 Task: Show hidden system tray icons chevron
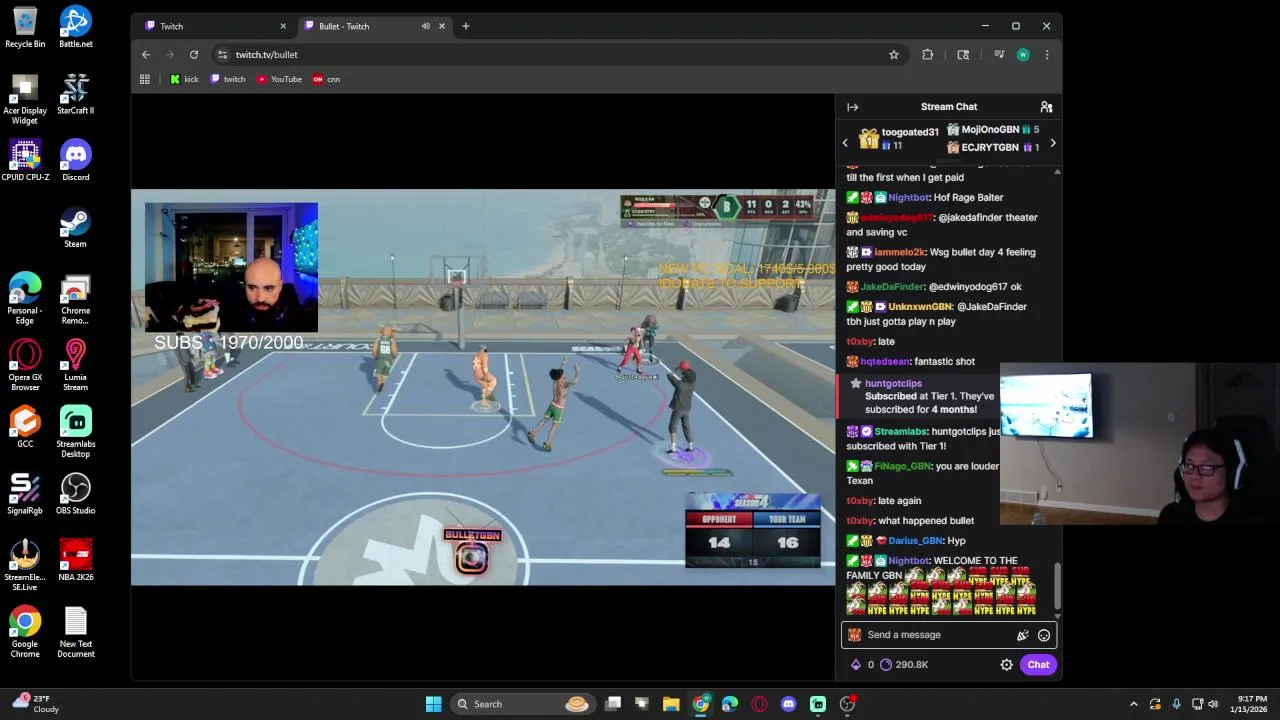pyautogui.click(x=1133, y=704)
